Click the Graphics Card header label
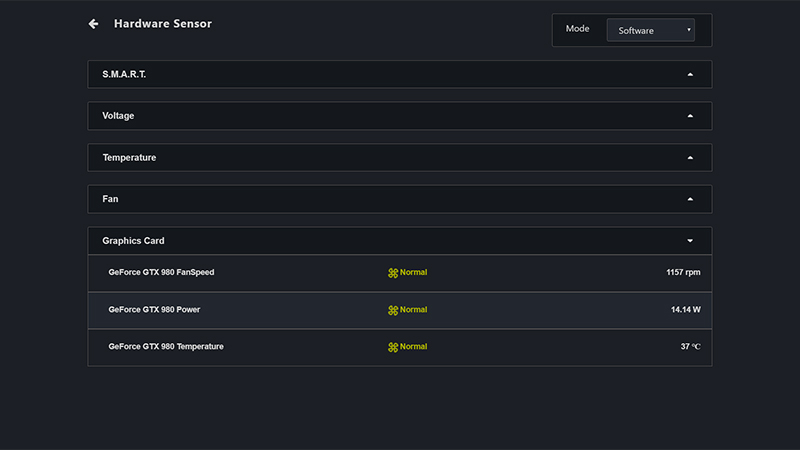800x450 pixels. [x=133, y=241]
